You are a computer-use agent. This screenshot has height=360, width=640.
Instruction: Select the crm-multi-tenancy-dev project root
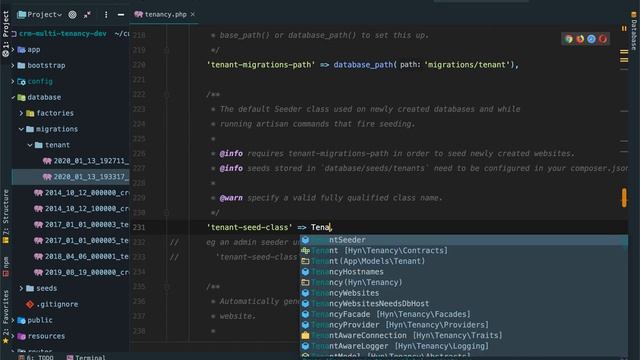click(62, 33)
